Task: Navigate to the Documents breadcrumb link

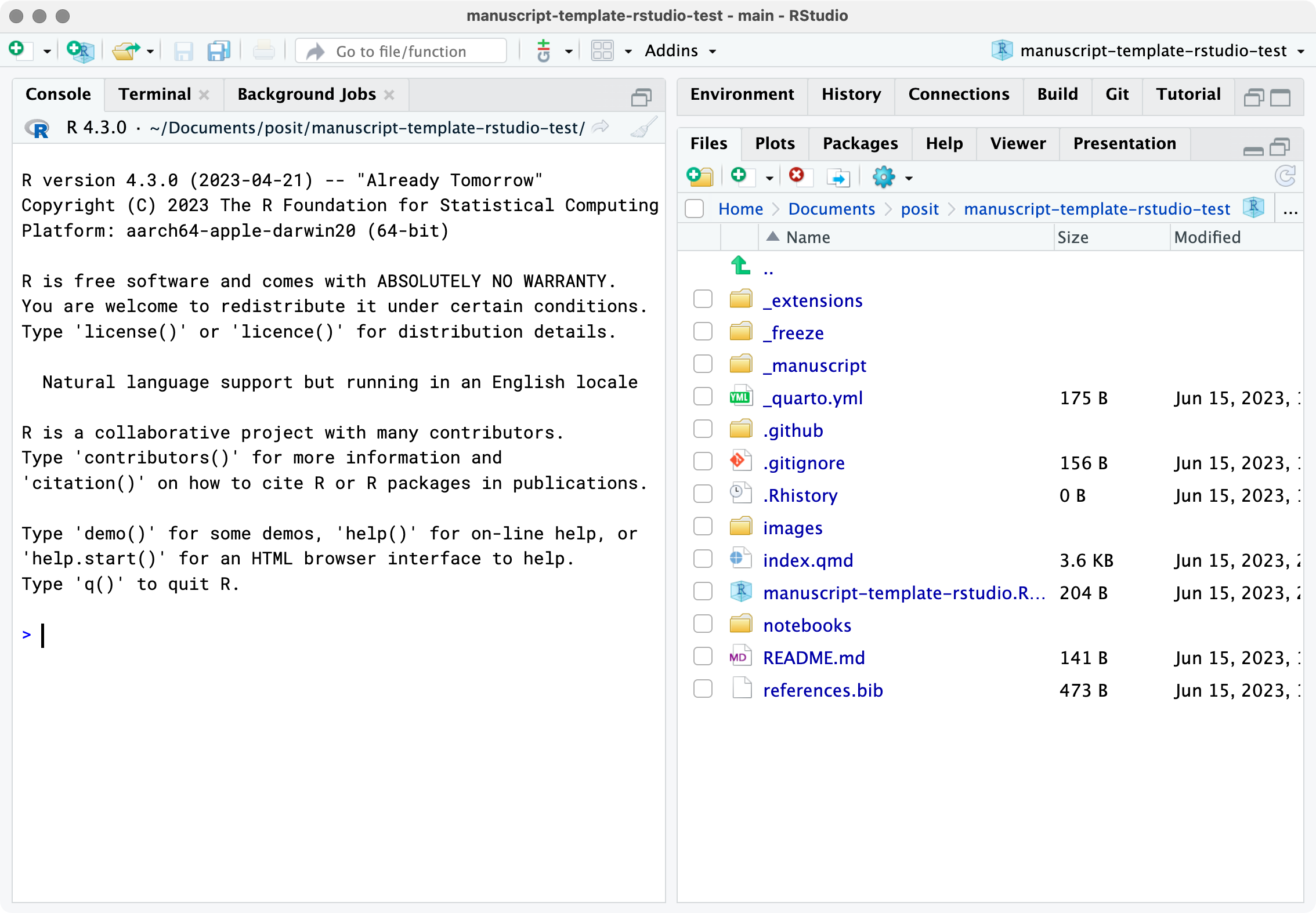Action: [x=831, y=209]
